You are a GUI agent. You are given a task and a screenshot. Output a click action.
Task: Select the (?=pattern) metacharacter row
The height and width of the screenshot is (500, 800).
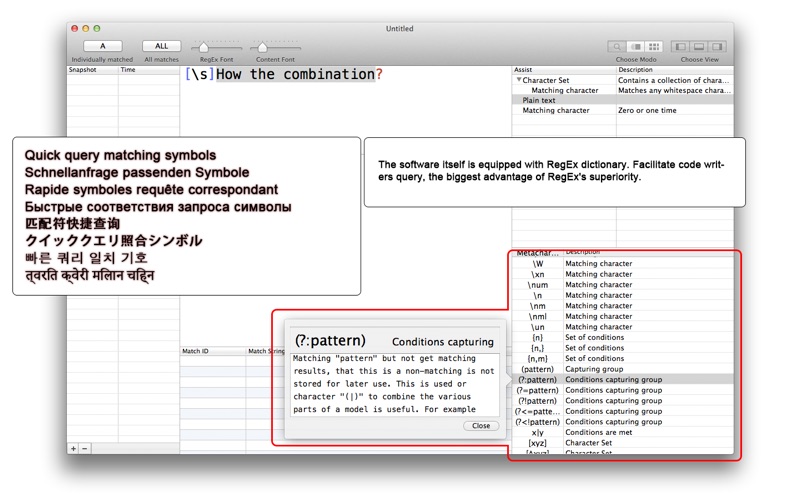pos(622,390)
